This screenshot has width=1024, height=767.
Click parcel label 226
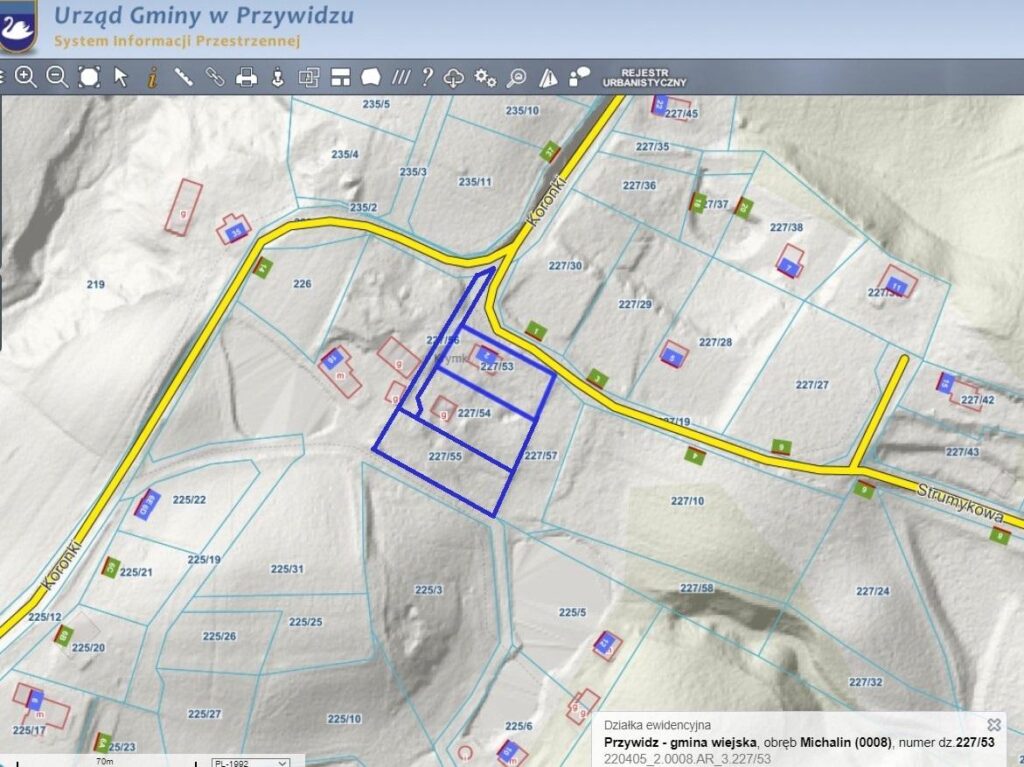click(x=302, y=284)
